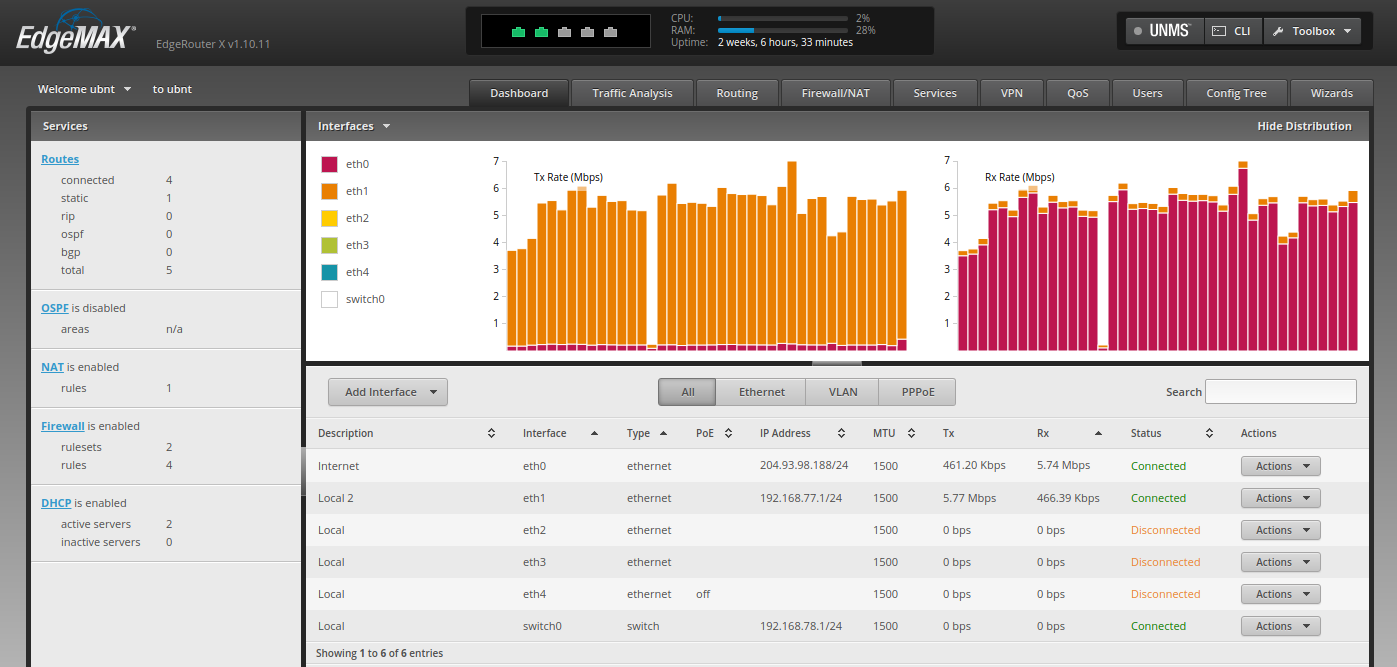
Task: Open the Toolbox dropdown
Action: [x=1312, y=31]
